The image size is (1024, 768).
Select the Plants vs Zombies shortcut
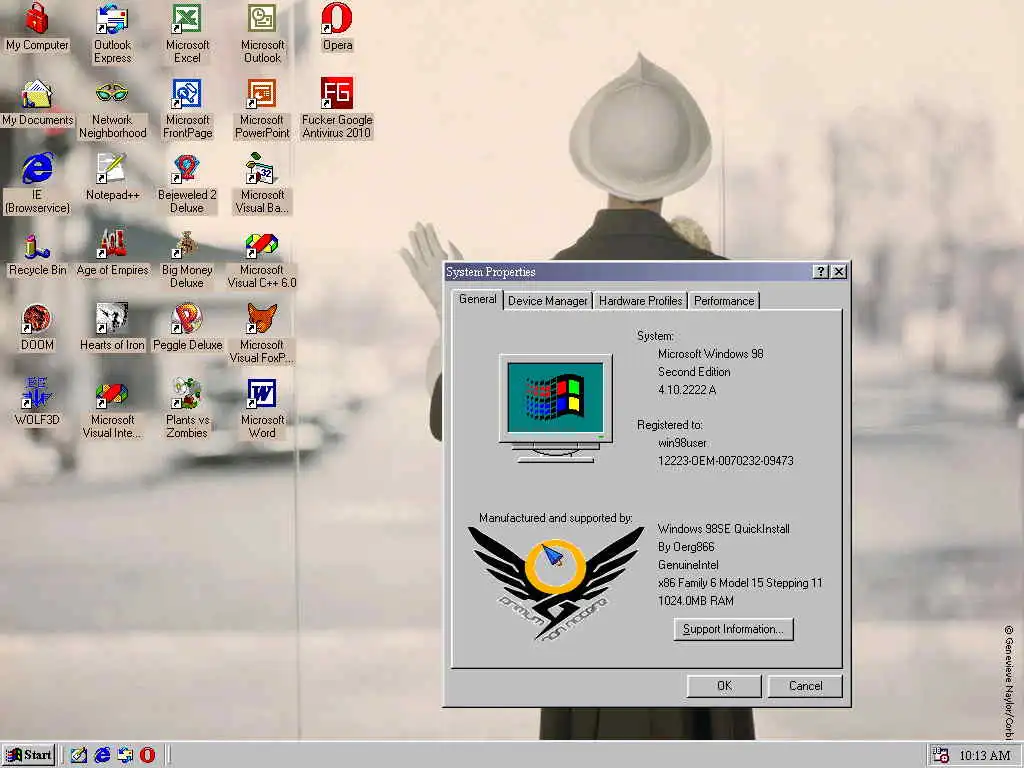187,409
